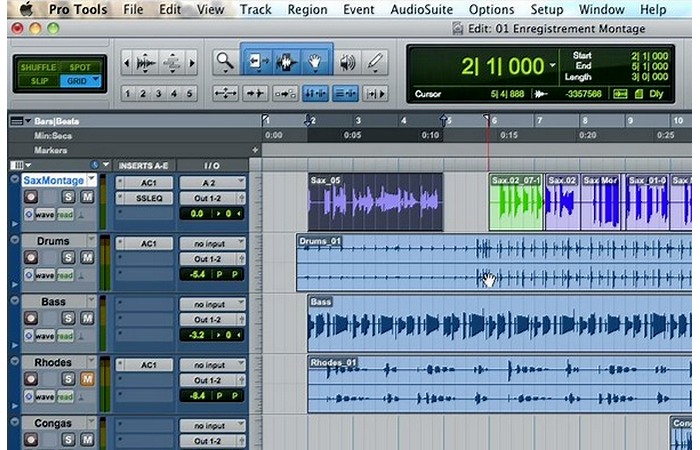The width and height of the screenshot is (700, 450).
Task: Select the Pencil tool
Action: pyautogui.click(x=375, y=62)
